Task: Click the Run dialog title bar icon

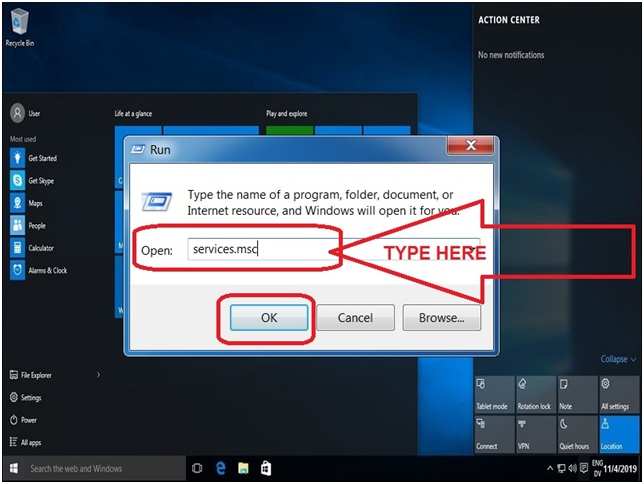Action: [138, 149]
